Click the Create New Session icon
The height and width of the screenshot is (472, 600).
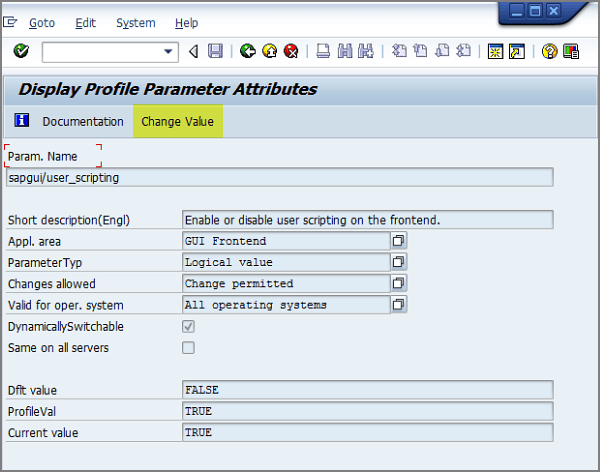(495, 51)
